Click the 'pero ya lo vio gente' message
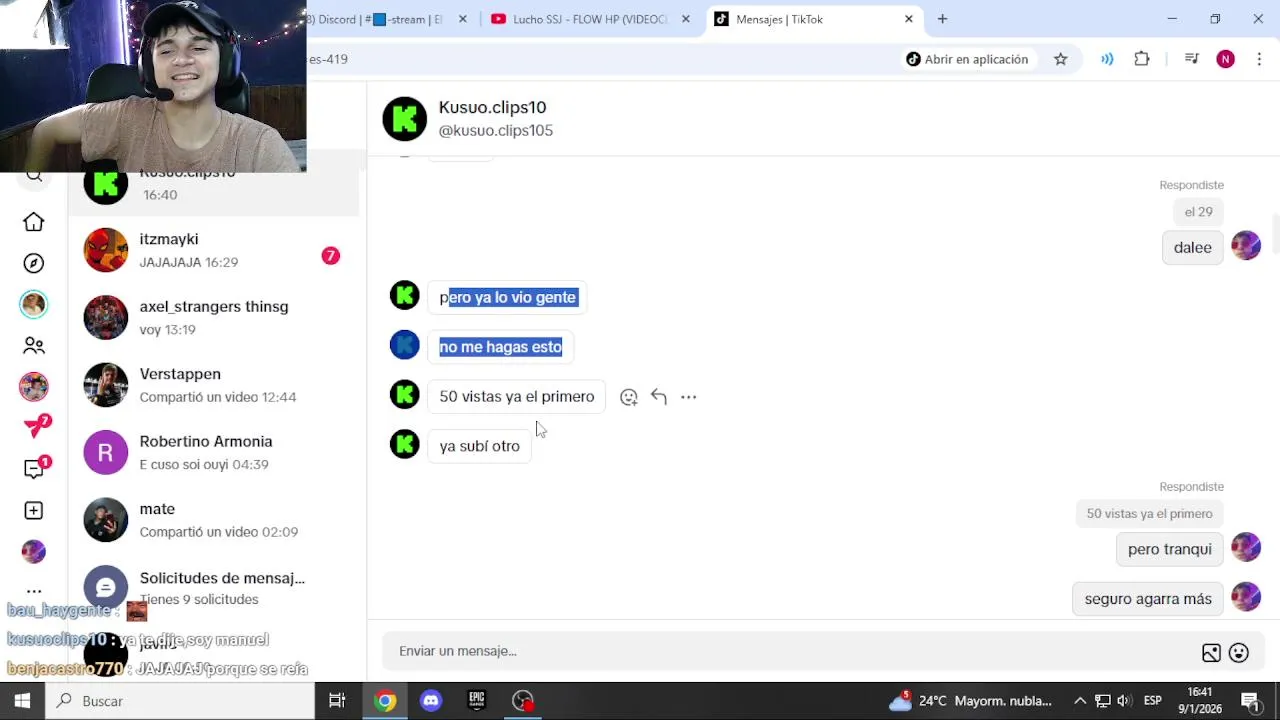This screenshot has height=720, width=1280. tap(508, 297)
